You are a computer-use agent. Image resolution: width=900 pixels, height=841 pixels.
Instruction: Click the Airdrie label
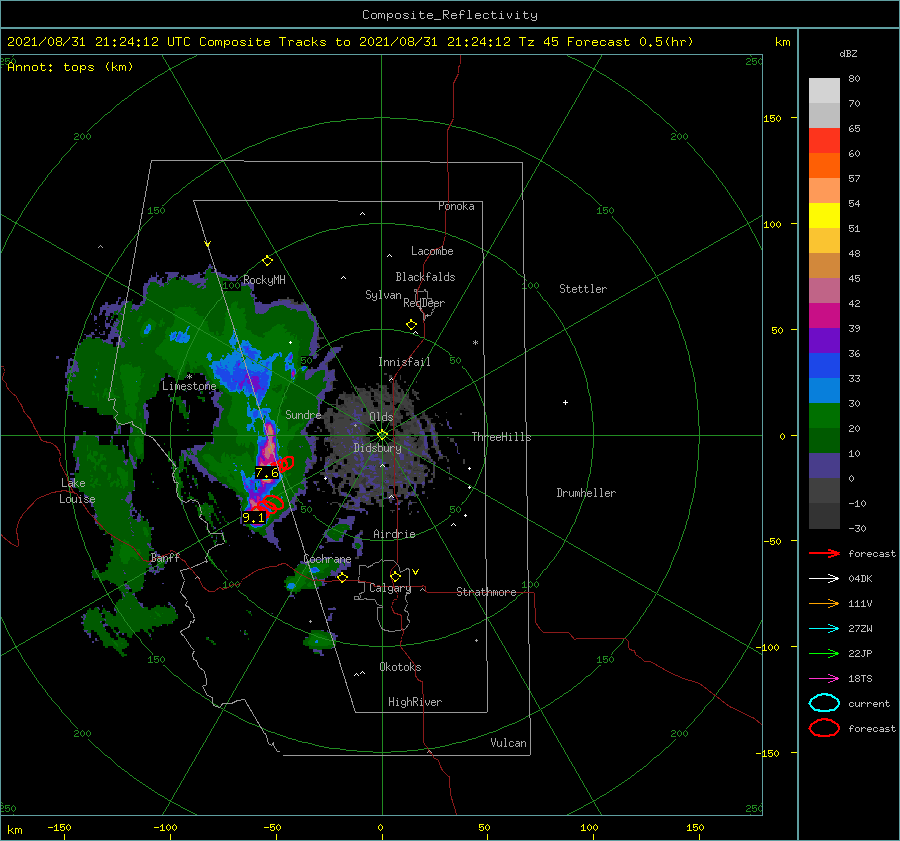coord(394,534)
